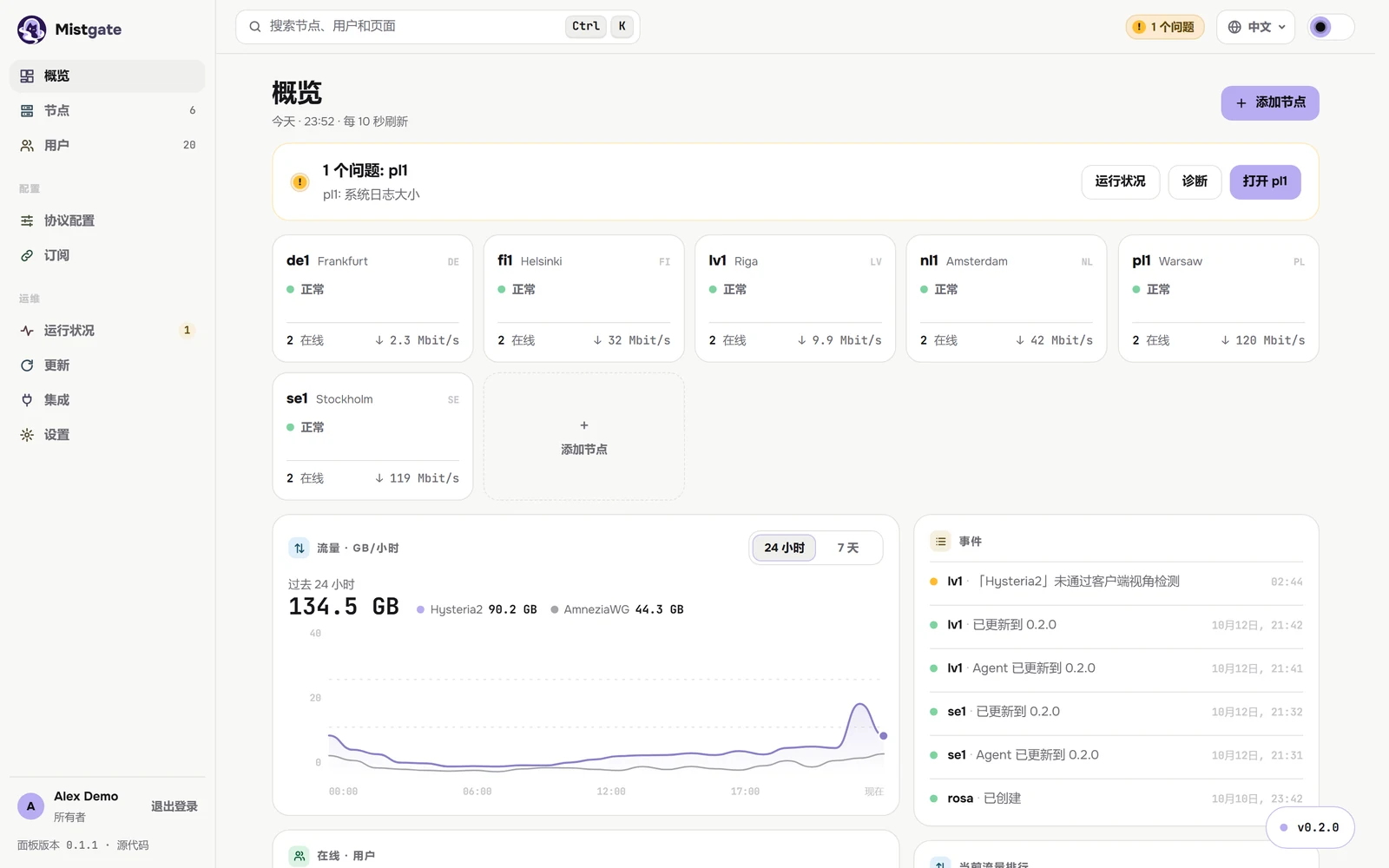
Task: Click the search magnifier icon
Action: [x=255, y=27]
